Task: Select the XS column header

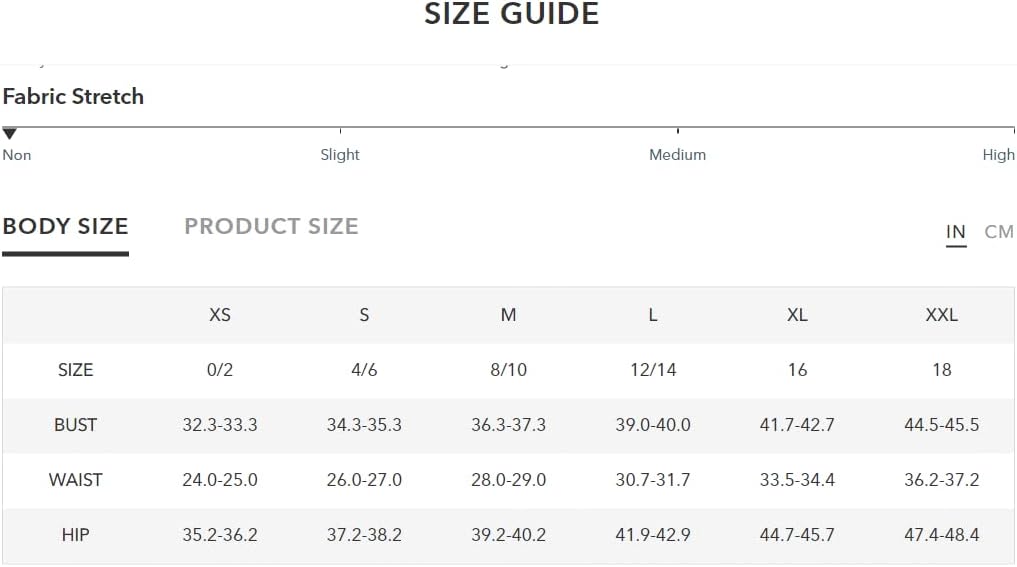Action: click(220, 315)
